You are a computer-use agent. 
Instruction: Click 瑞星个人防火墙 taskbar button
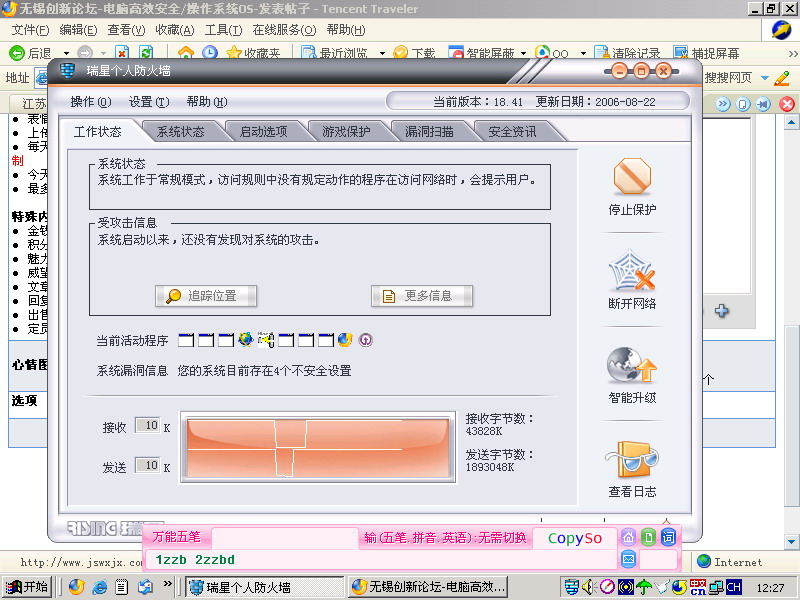coord(264,587)
